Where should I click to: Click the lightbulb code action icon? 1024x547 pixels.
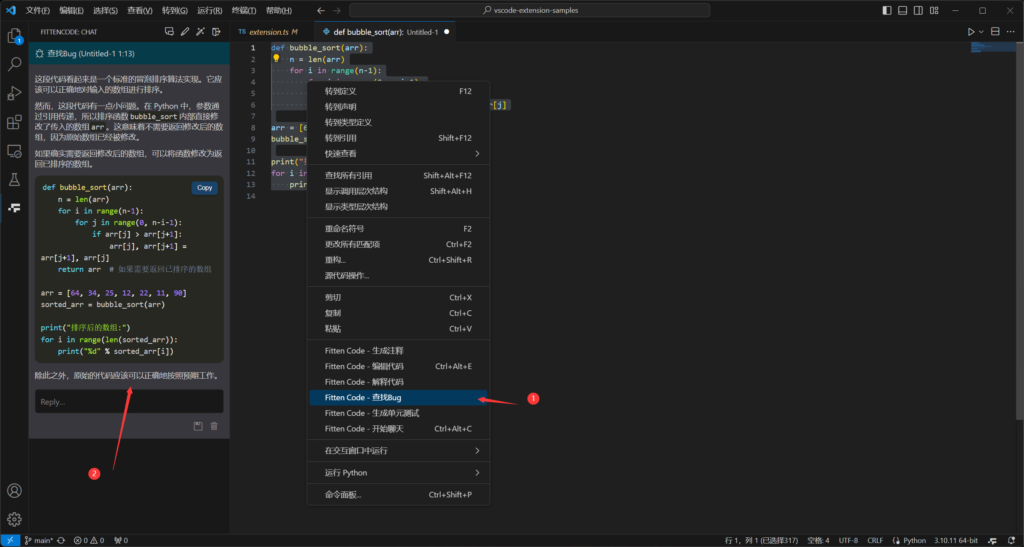pyautogui.click(x=277, y=59)
